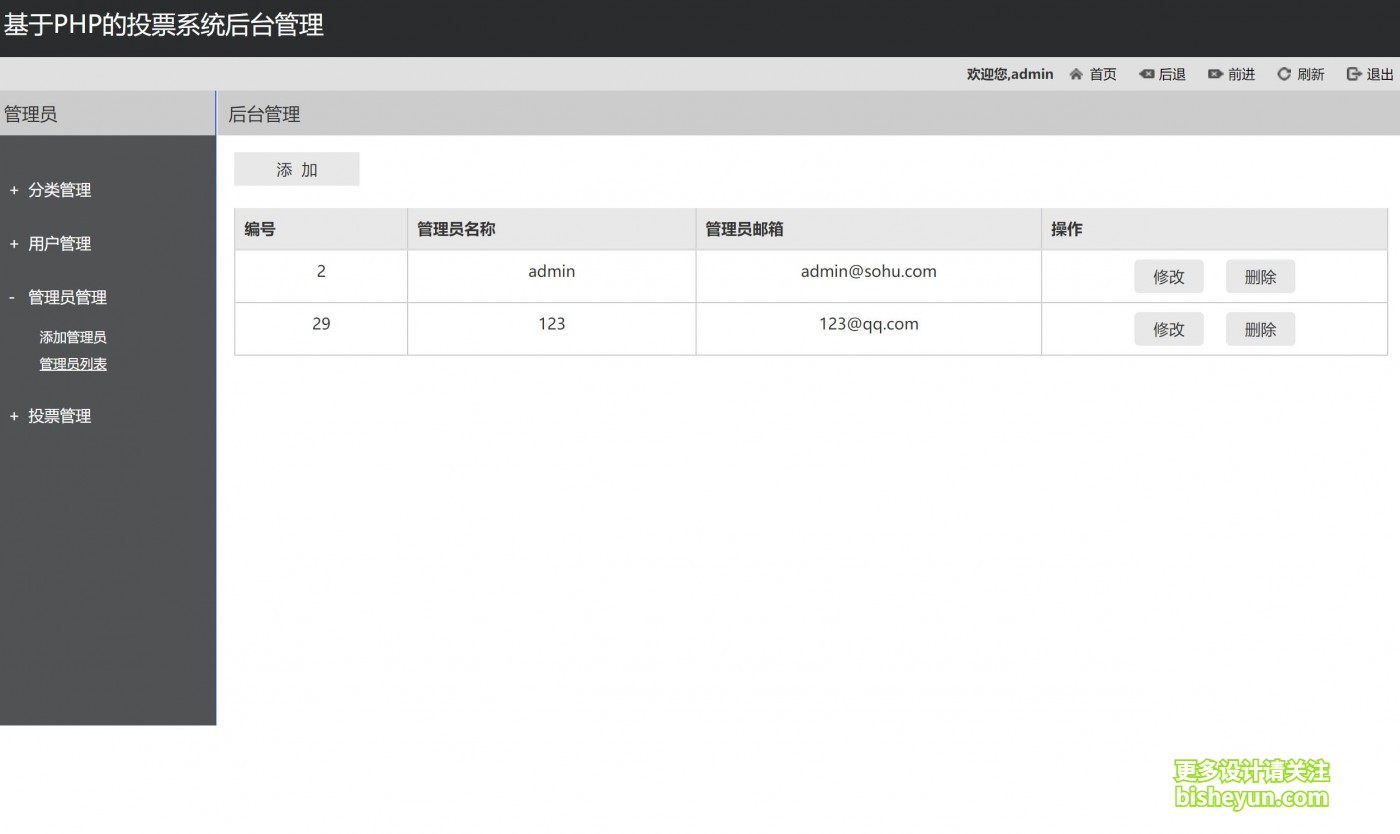This screenshot has height=834, width=1400.
Task: Click the 后台管理 panel heading
Action: 264,114
